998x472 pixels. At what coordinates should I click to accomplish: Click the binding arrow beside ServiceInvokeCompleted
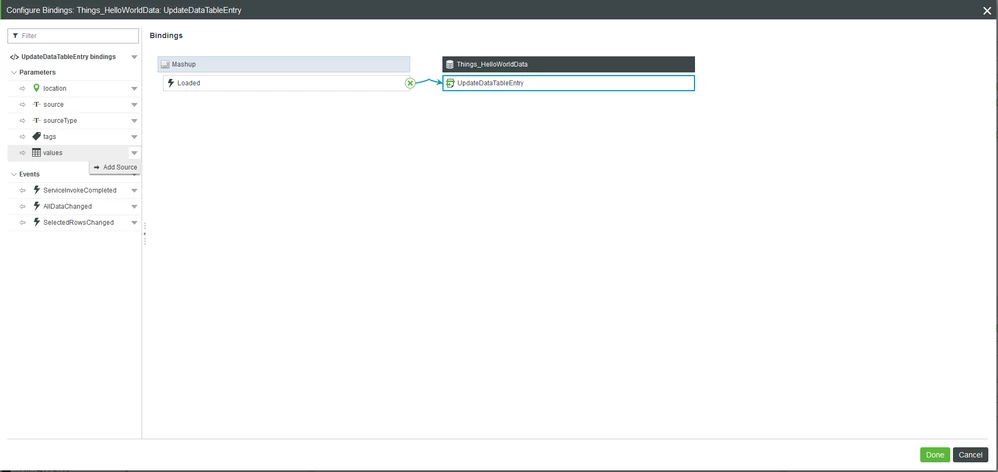pyautogui.click(x=22, y=190)
